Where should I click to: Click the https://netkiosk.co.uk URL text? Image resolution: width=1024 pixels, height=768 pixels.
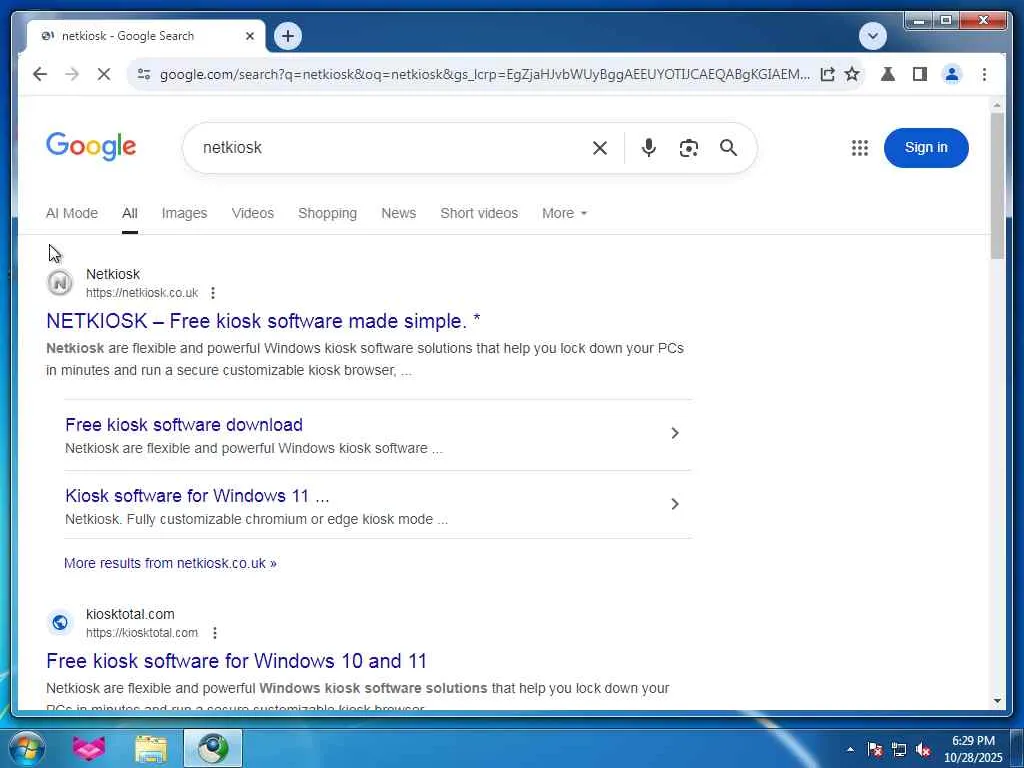point(142,293)
